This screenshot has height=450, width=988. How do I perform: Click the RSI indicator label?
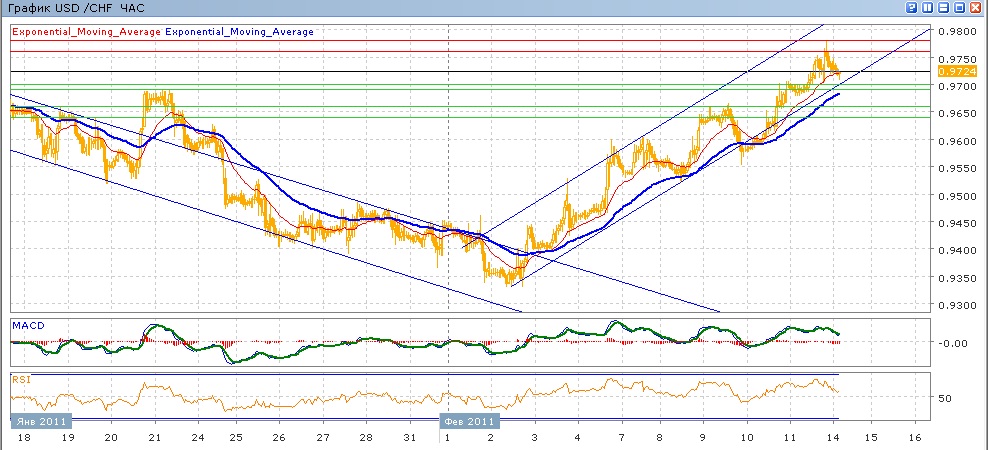pos(21,379)
